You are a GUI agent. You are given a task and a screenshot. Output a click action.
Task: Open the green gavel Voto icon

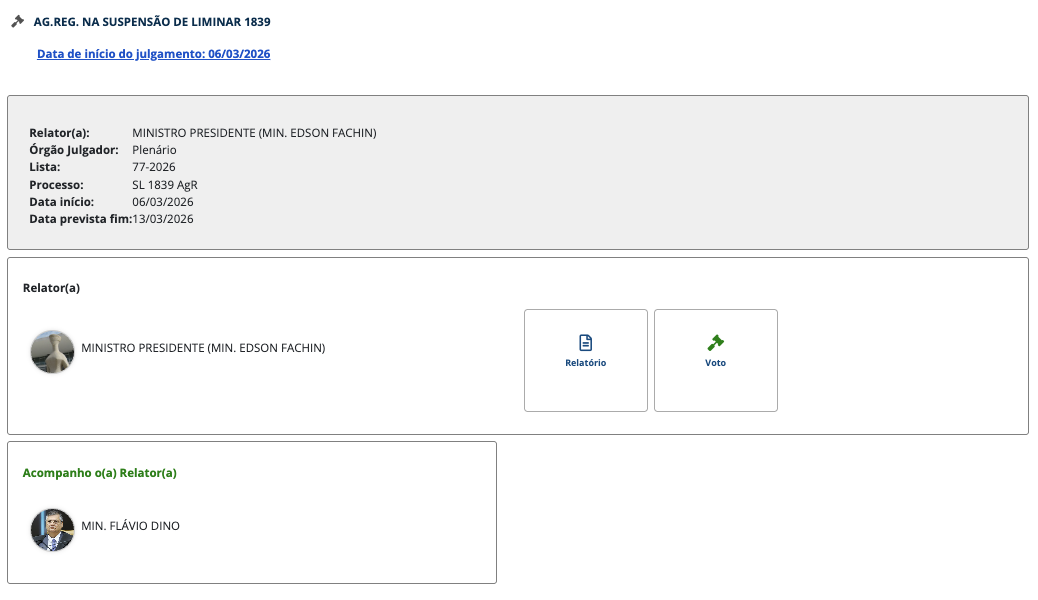point(715,342)
